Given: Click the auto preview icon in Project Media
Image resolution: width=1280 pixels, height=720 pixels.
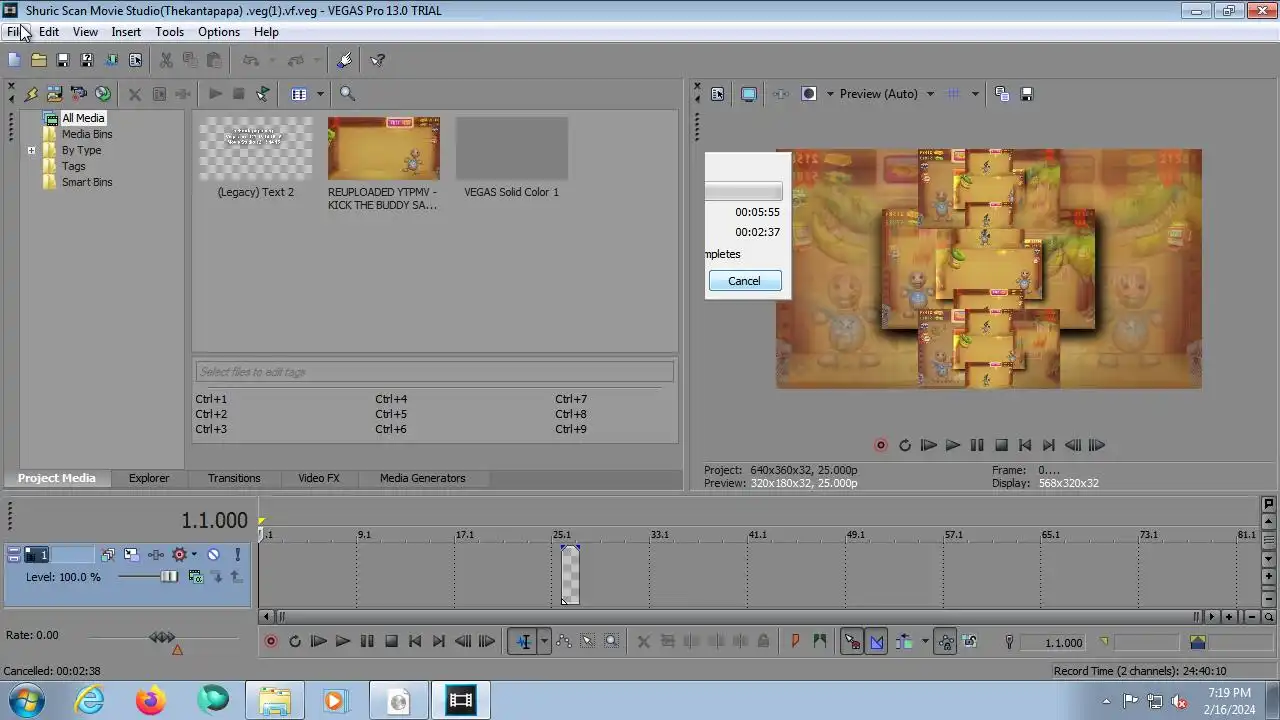Looking at the screenshot, I should coord(262,94).
